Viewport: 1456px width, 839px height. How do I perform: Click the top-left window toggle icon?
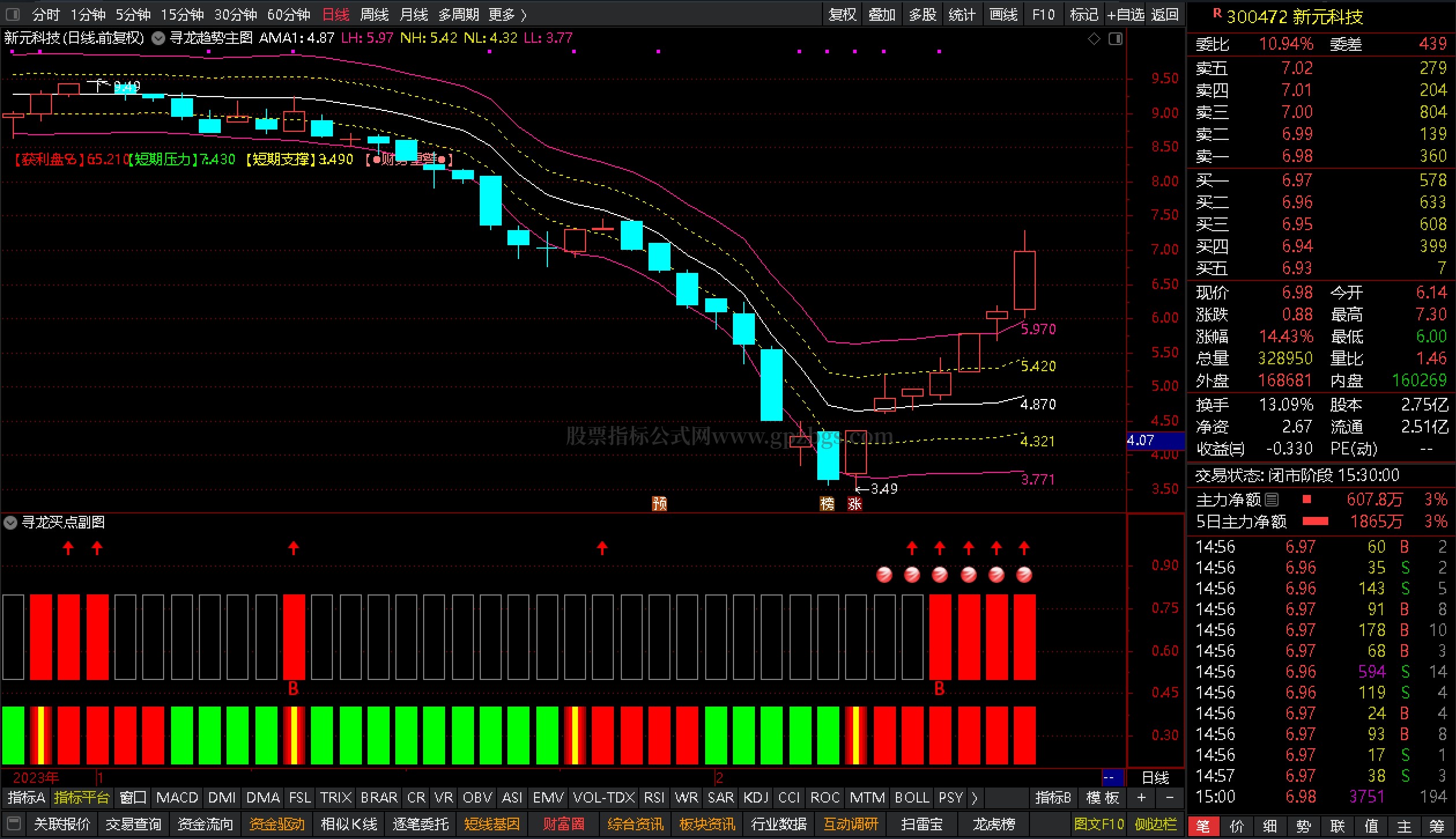tap(13, 14)
